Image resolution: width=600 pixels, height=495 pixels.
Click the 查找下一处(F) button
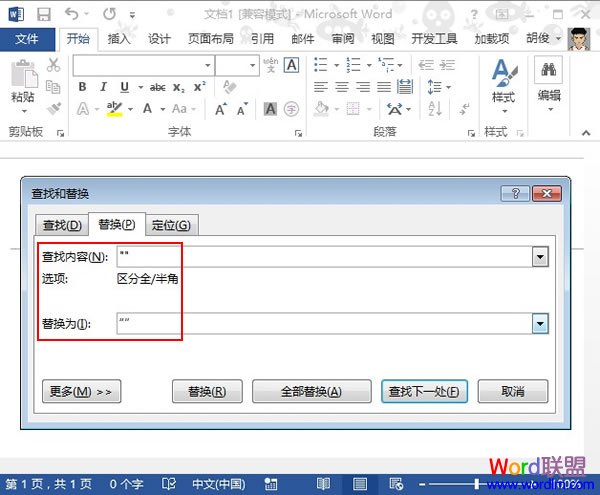(x=424, y=391)
